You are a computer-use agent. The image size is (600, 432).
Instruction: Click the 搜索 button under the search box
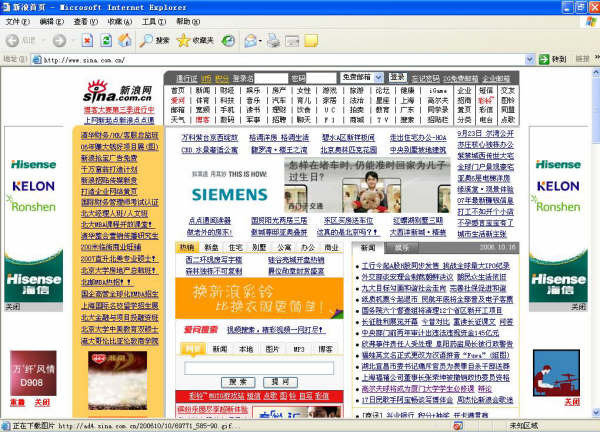coord(238,381)
